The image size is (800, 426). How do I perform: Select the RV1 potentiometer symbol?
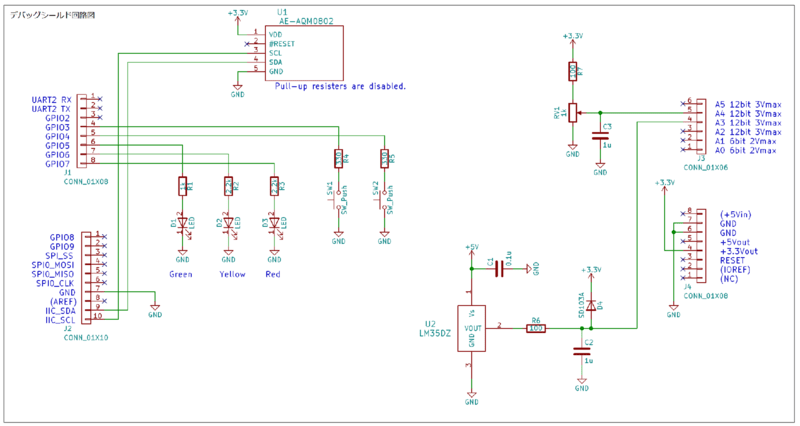pos(572,112)
